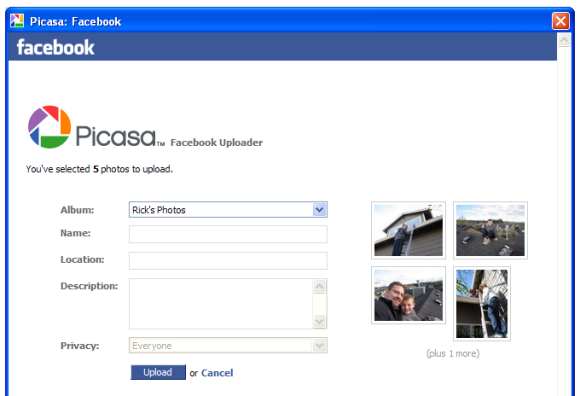The width and height of the screenshot is (580, 396).
Task: Open the Privacy dropdown set to Everyone
Action: coord(228,345)
